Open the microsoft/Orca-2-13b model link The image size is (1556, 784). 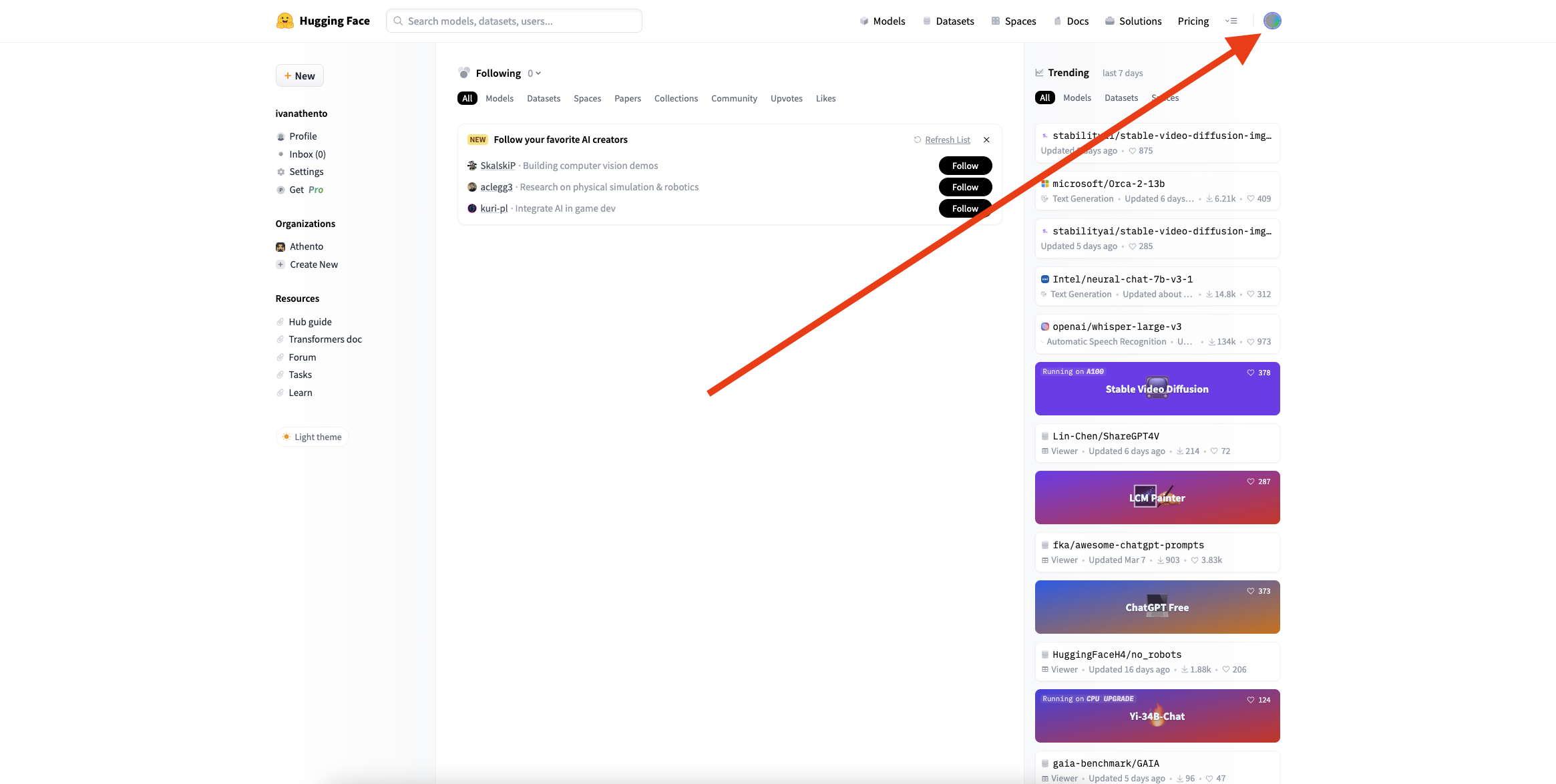[1109, 184]
